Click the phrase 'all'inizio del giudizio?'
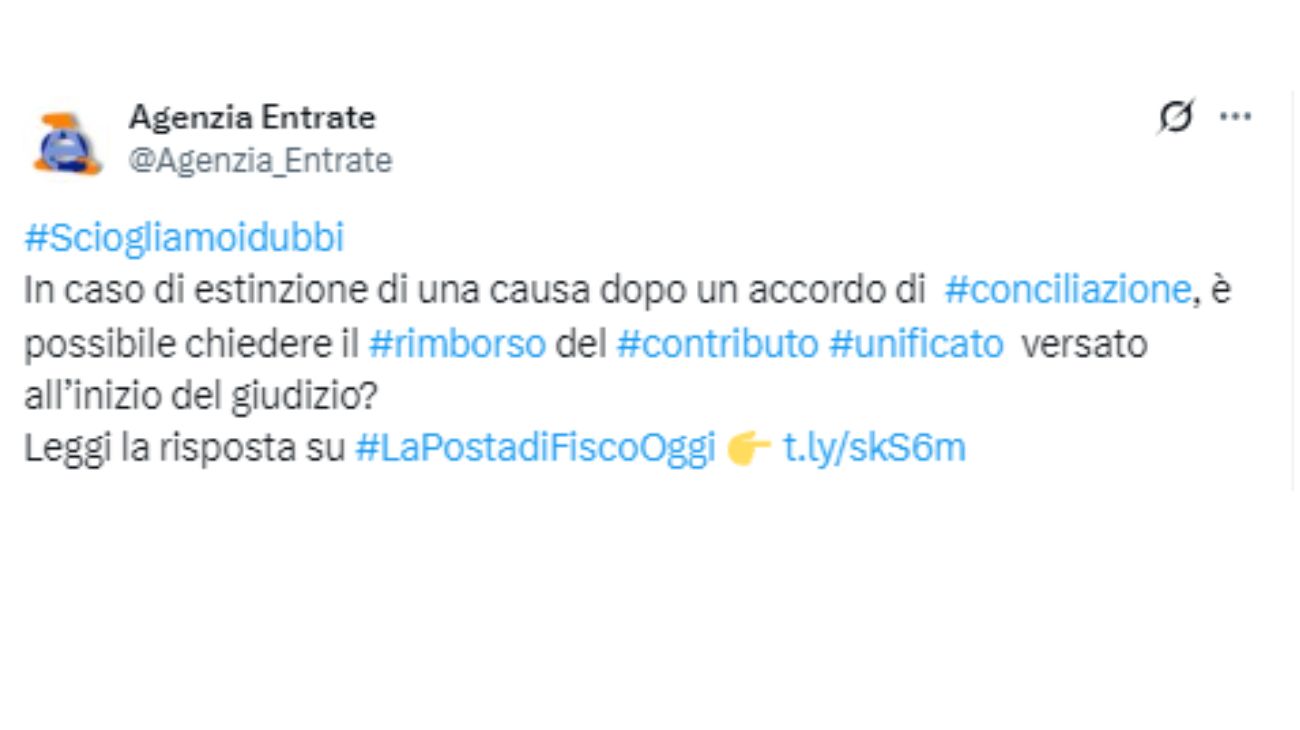This screenshot has width=1300, height=730. click(201, 397)
